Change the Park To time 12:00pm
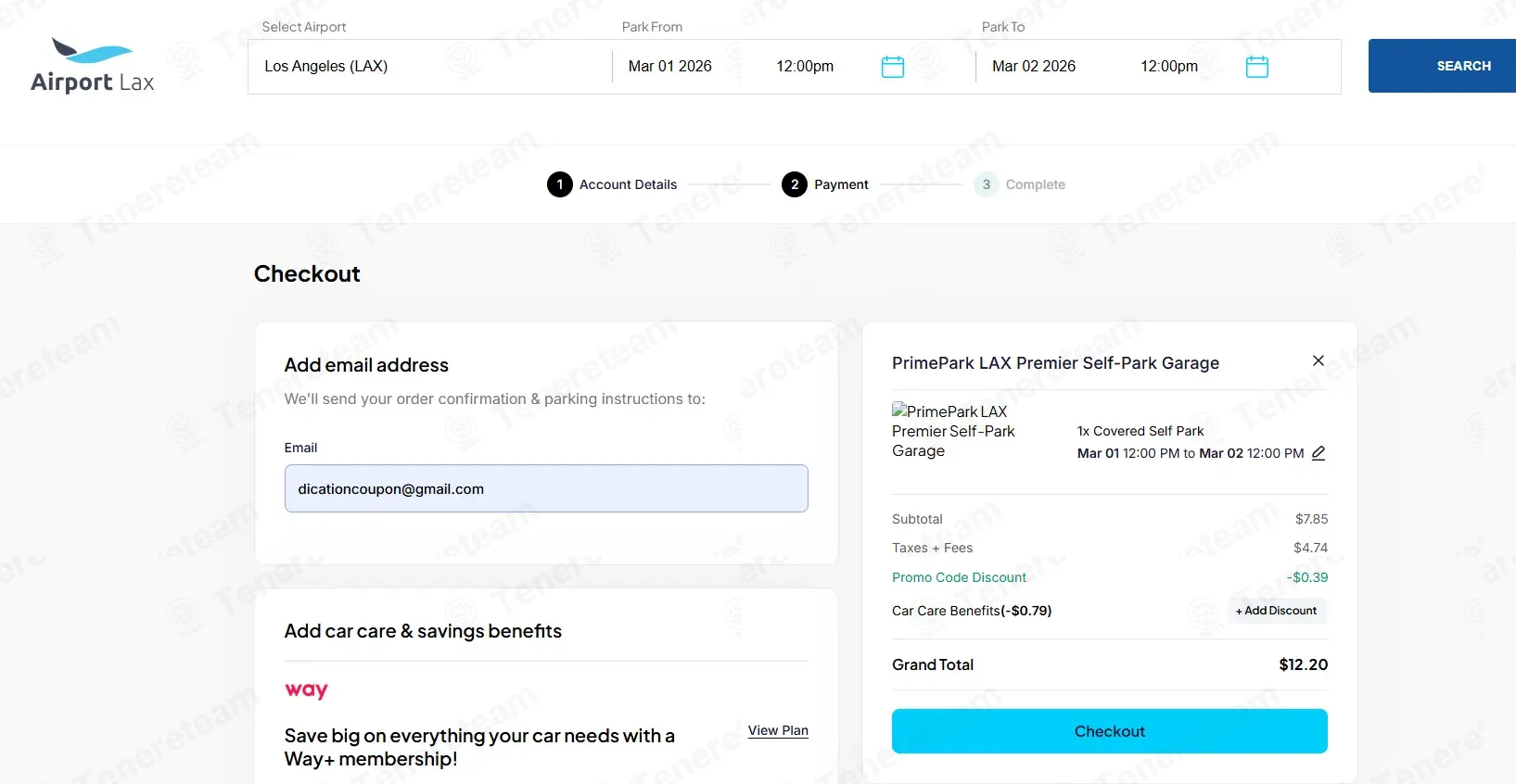The width and height of the screenshot is (1516, 784). 1169,67
